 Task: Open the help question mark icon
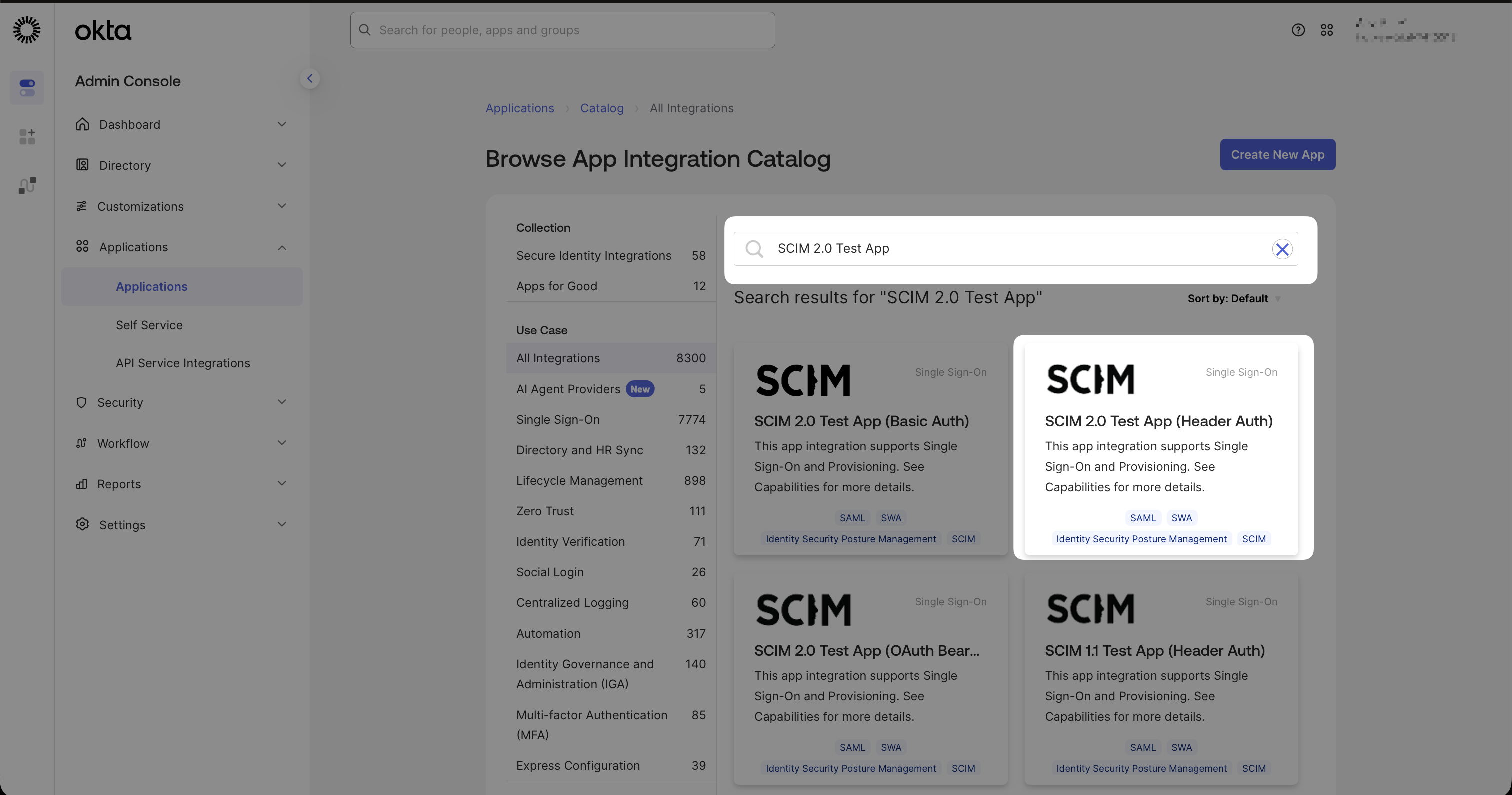pyautogui.click(x=1298, y=30)
